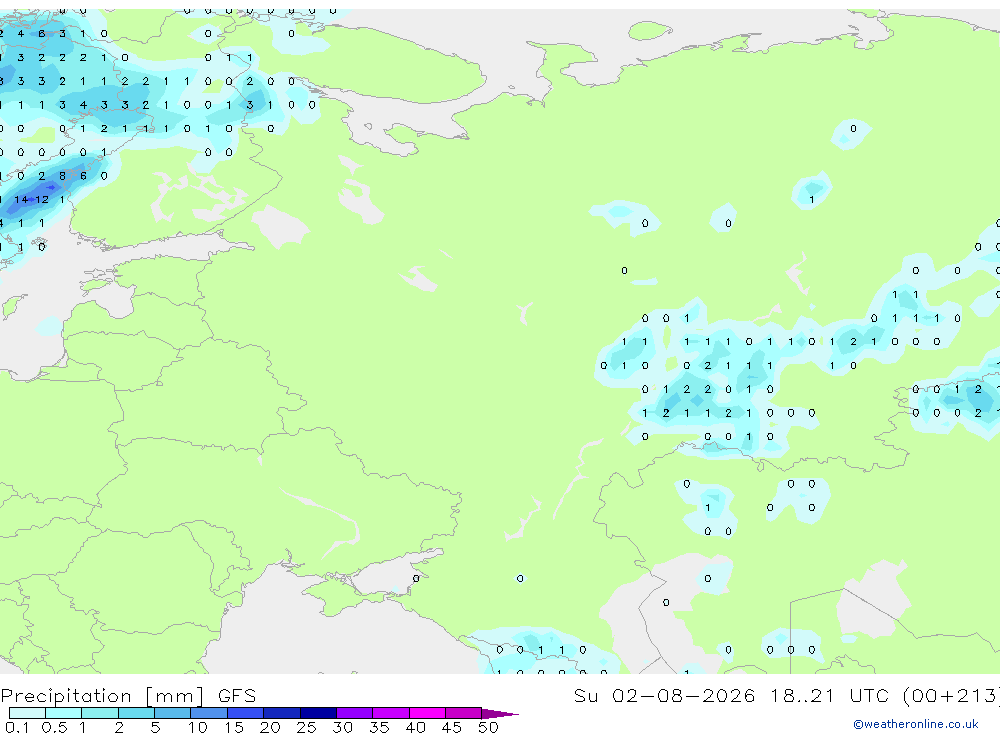
Task: Click legend scale label '20'
Action: pos(270,727)
